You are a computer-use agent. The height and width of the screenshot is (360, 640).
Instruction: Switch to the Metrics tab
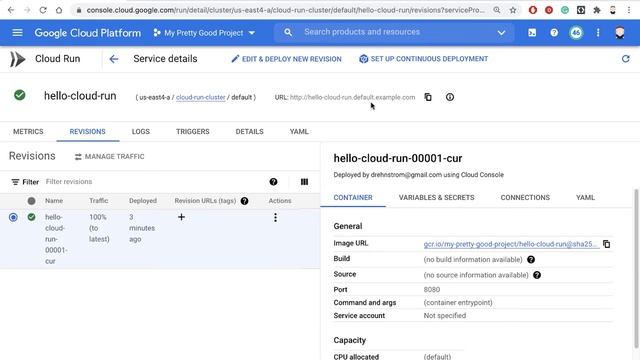pyautogui.click(x=28, y=132)
